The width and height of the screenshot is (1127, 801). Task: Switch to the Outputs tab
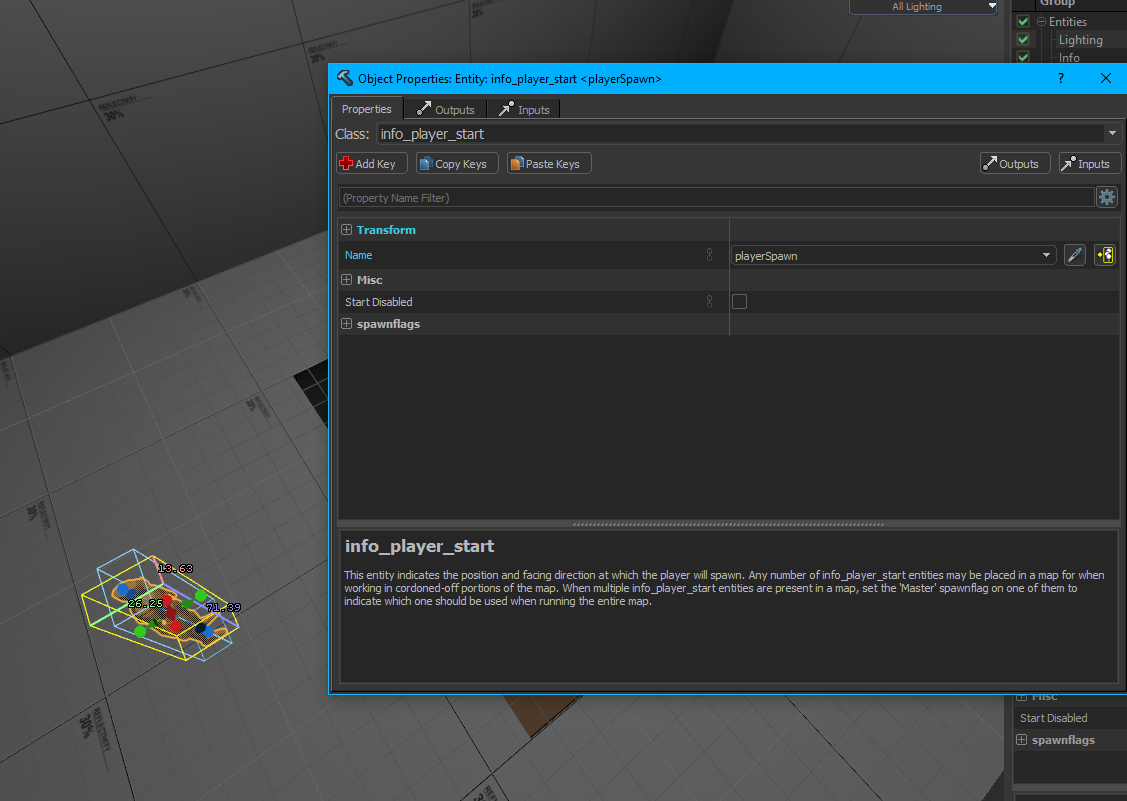tap(444, 109)
